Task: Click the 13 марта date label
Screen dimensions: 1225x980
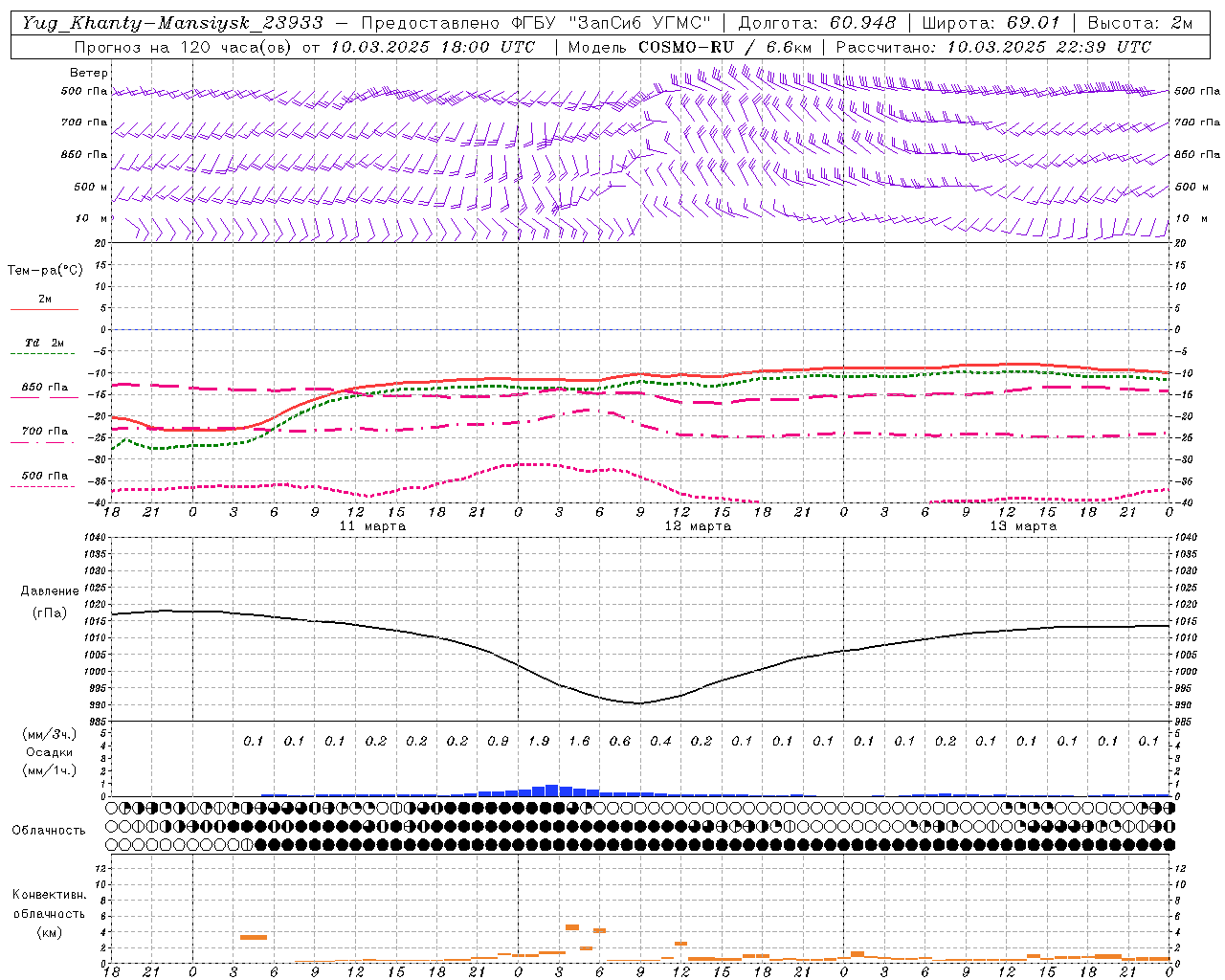Action: pyautogui.click(x=1023, y=526)
